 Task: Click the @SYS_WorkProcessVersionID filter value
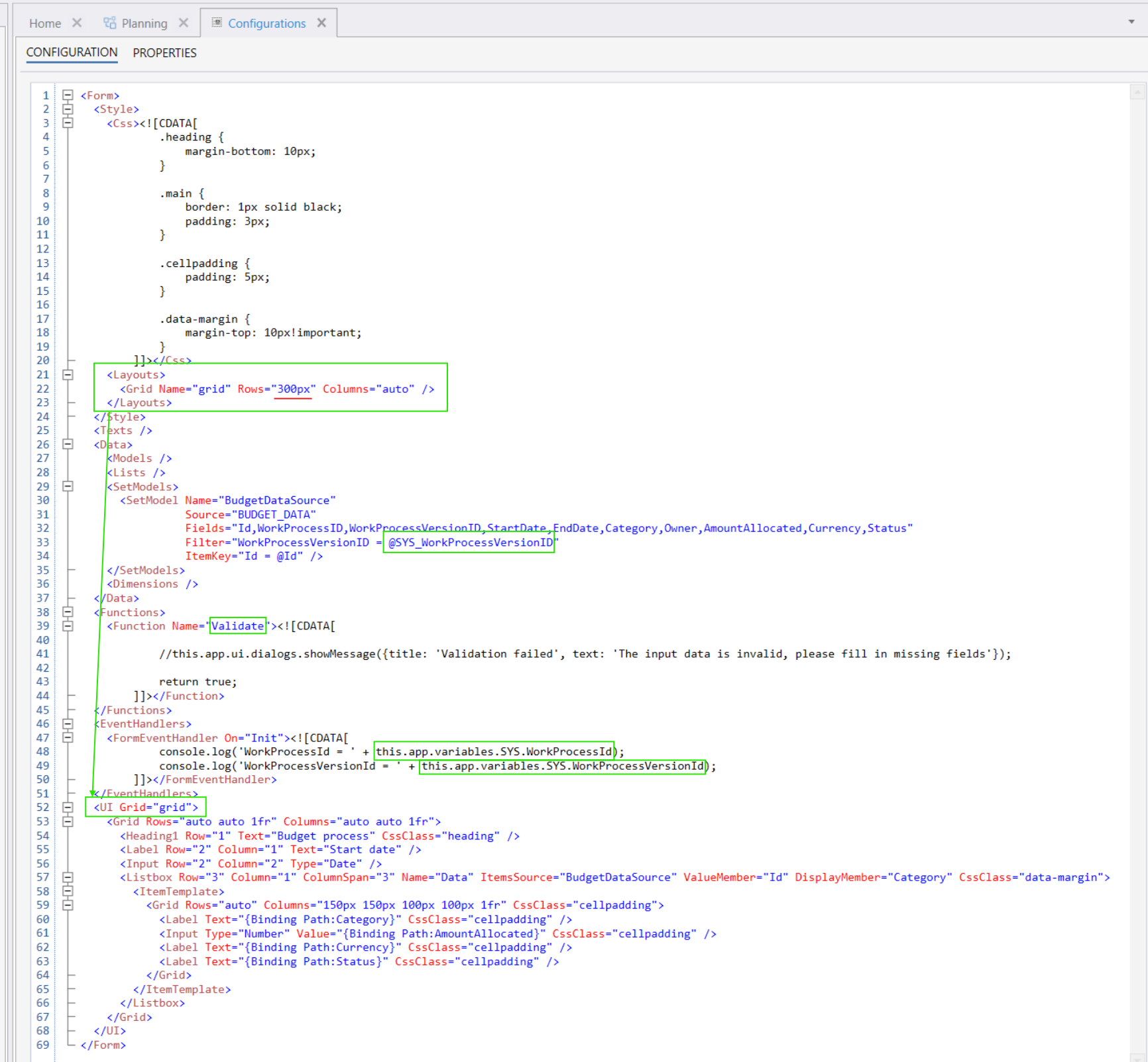coord(471,543)
